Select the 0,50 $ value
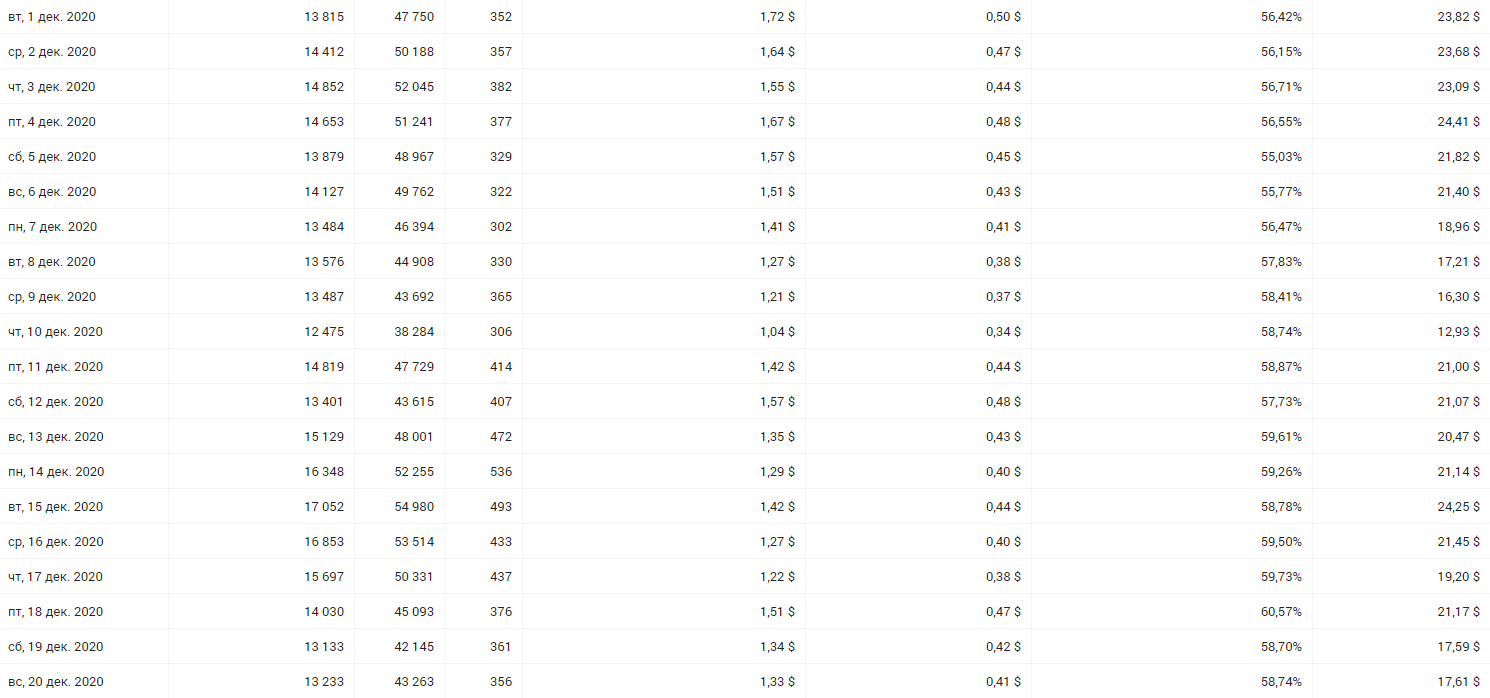This screenshot has height=698, width=1490. coord(1003,17)
